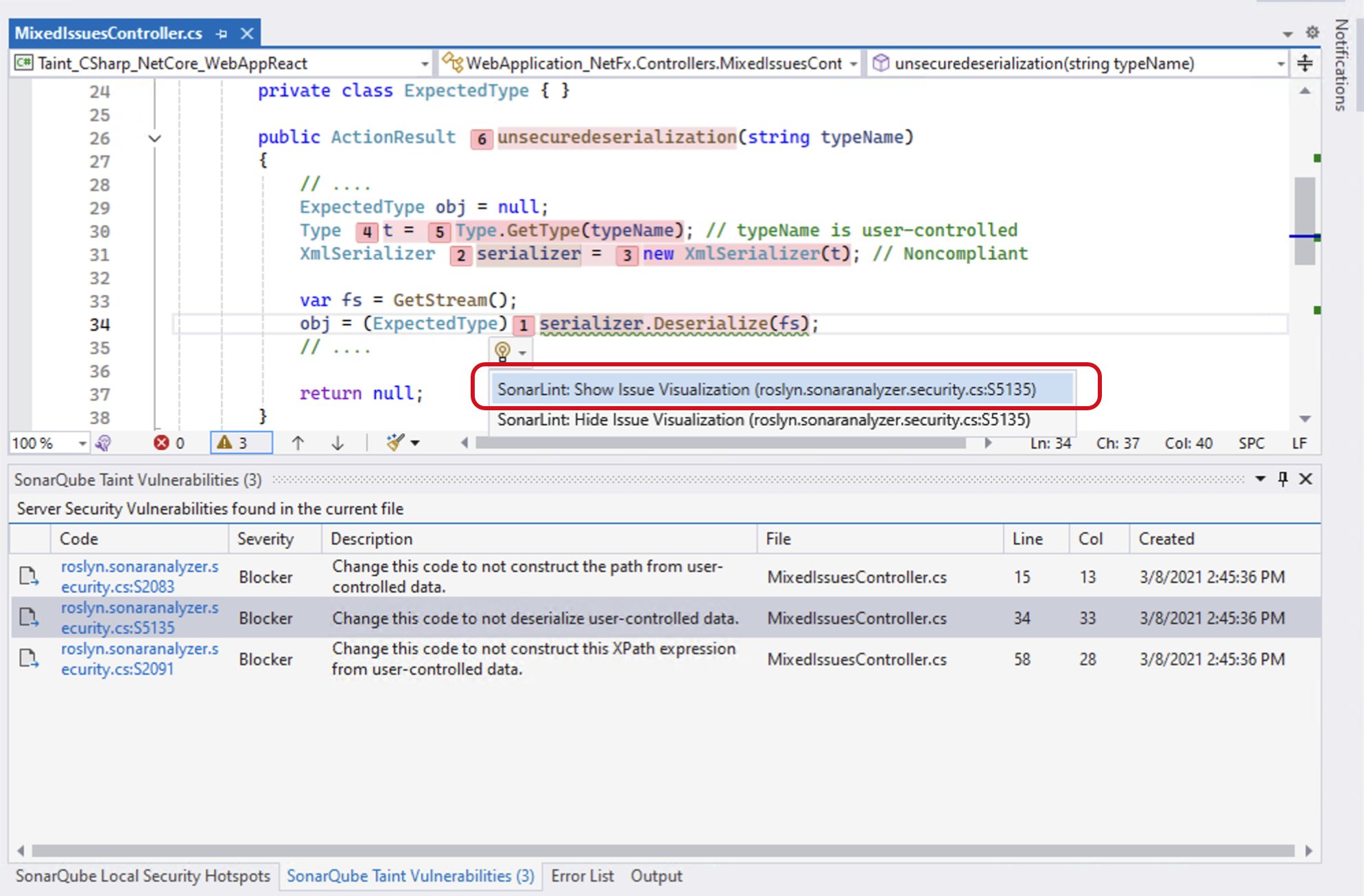Click the editor horizontal scrollbar right arrow
1364x896 pixels.
tap(988, 443)
